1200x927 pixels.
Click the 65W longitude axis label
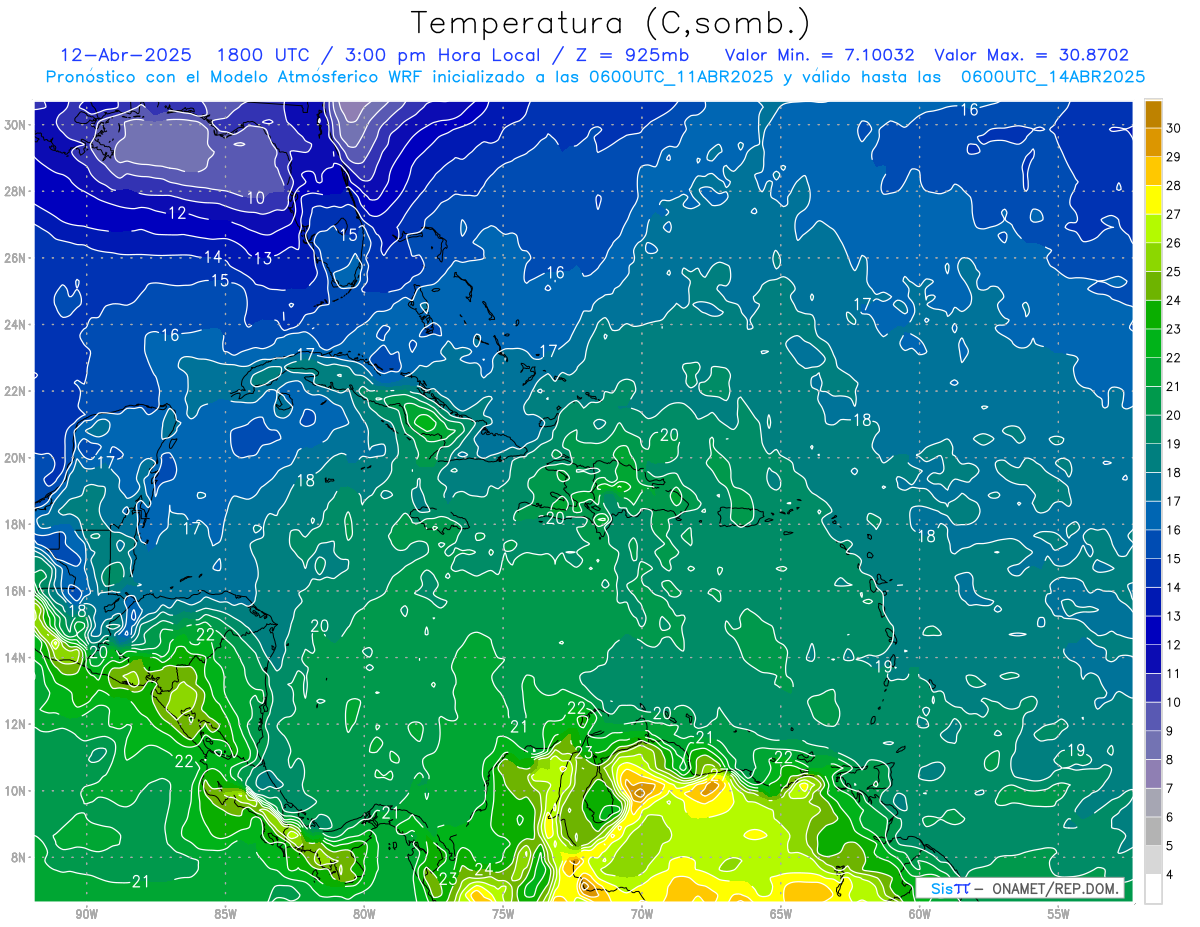click(x=781, y=914)
